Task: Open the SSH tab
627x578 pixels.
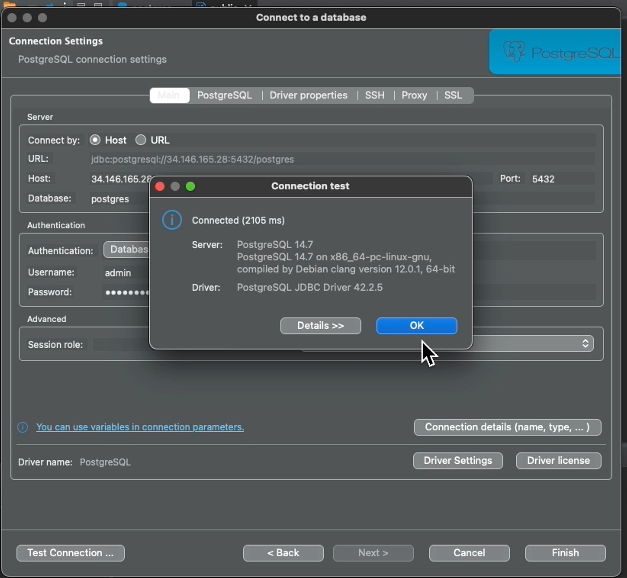Action: (375, 95)
